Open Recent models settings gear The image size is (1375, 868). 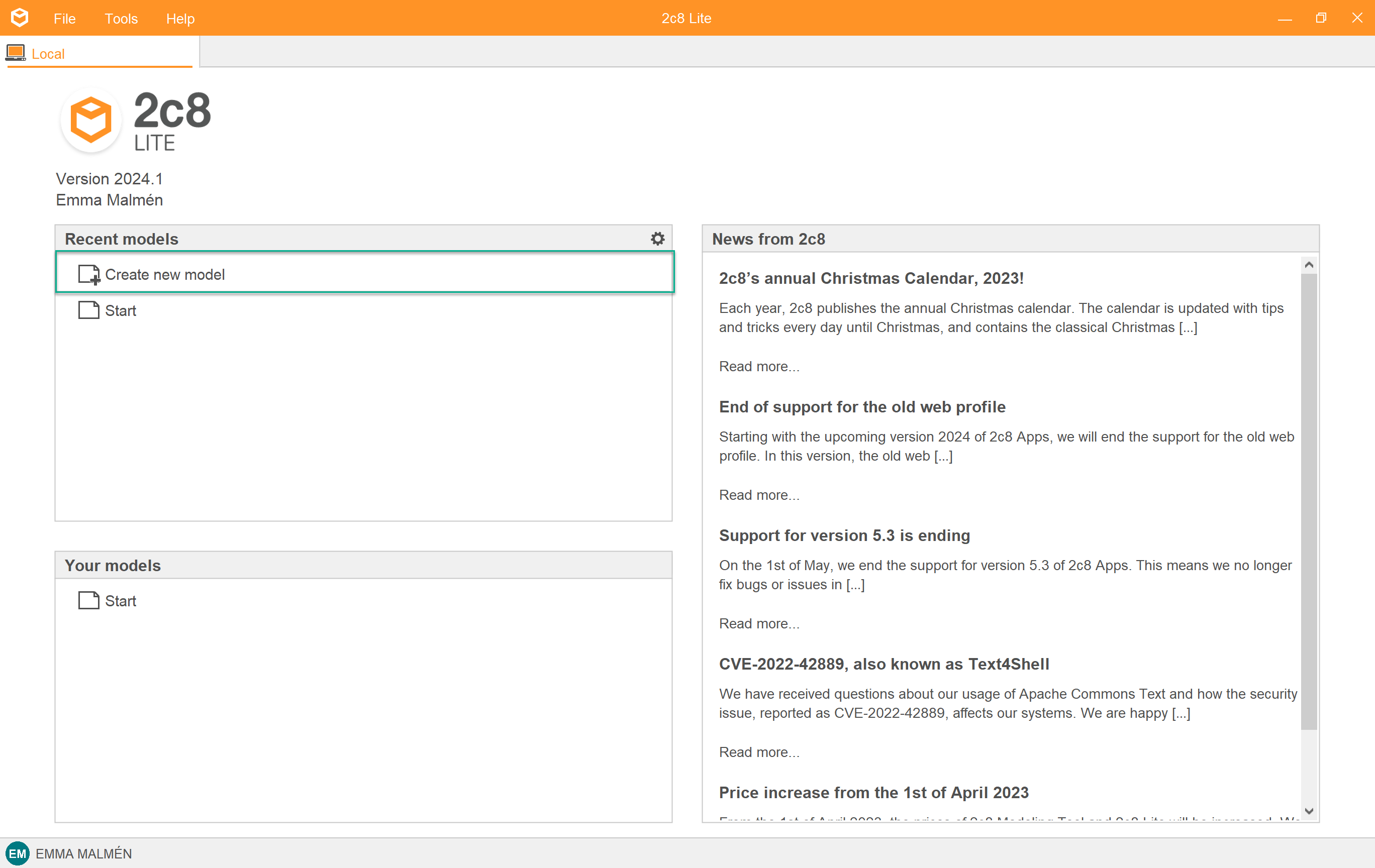(x=658, y=239)
